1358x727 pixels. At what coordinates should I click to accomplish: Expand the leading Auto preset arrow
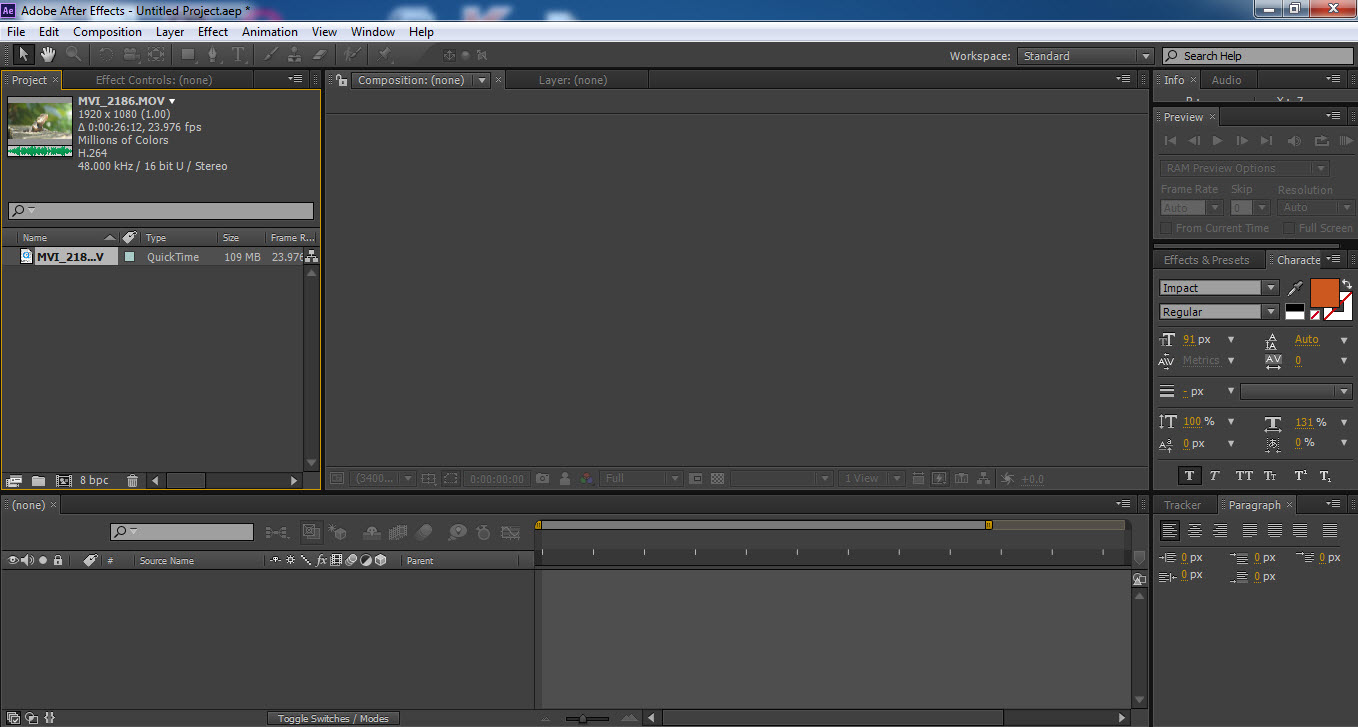pyautogui.click(x=1344, y=340)
